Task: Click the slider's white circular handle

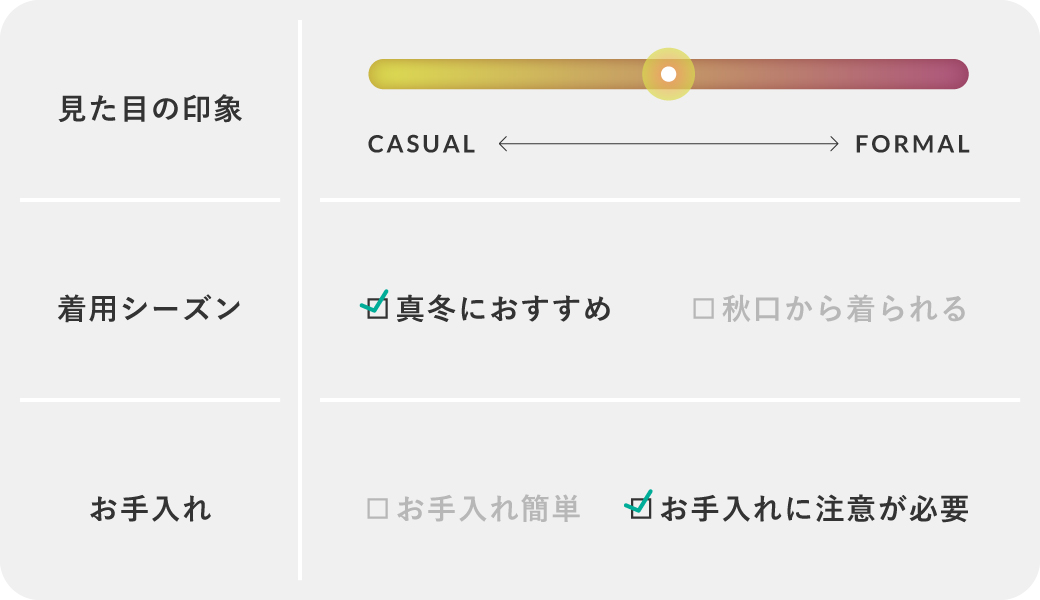Action: coord(669,74)
